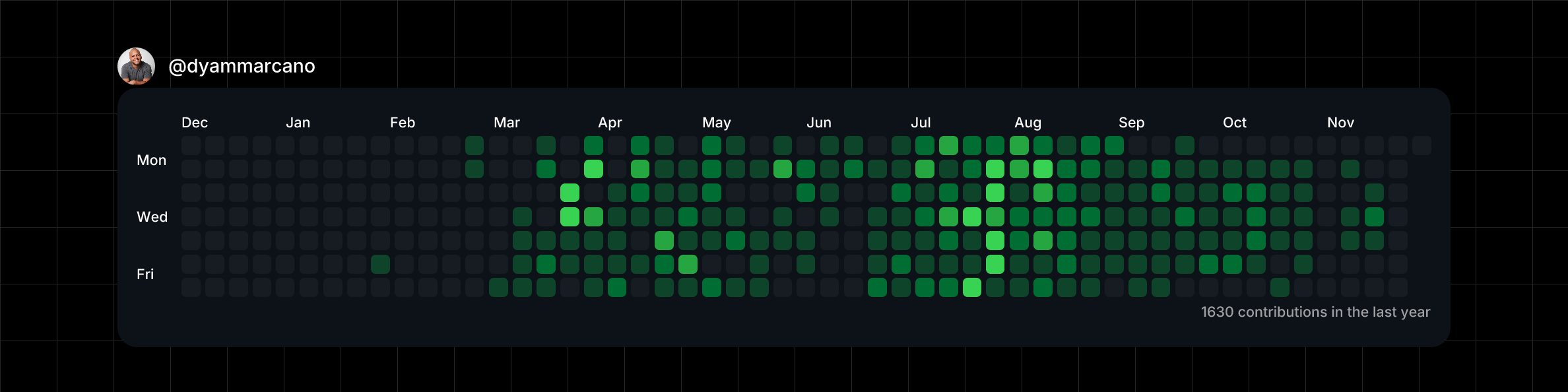Click the profile avatar photo
The height and width of the screenshot is (392, 1568).
click(x=136, y=66)
